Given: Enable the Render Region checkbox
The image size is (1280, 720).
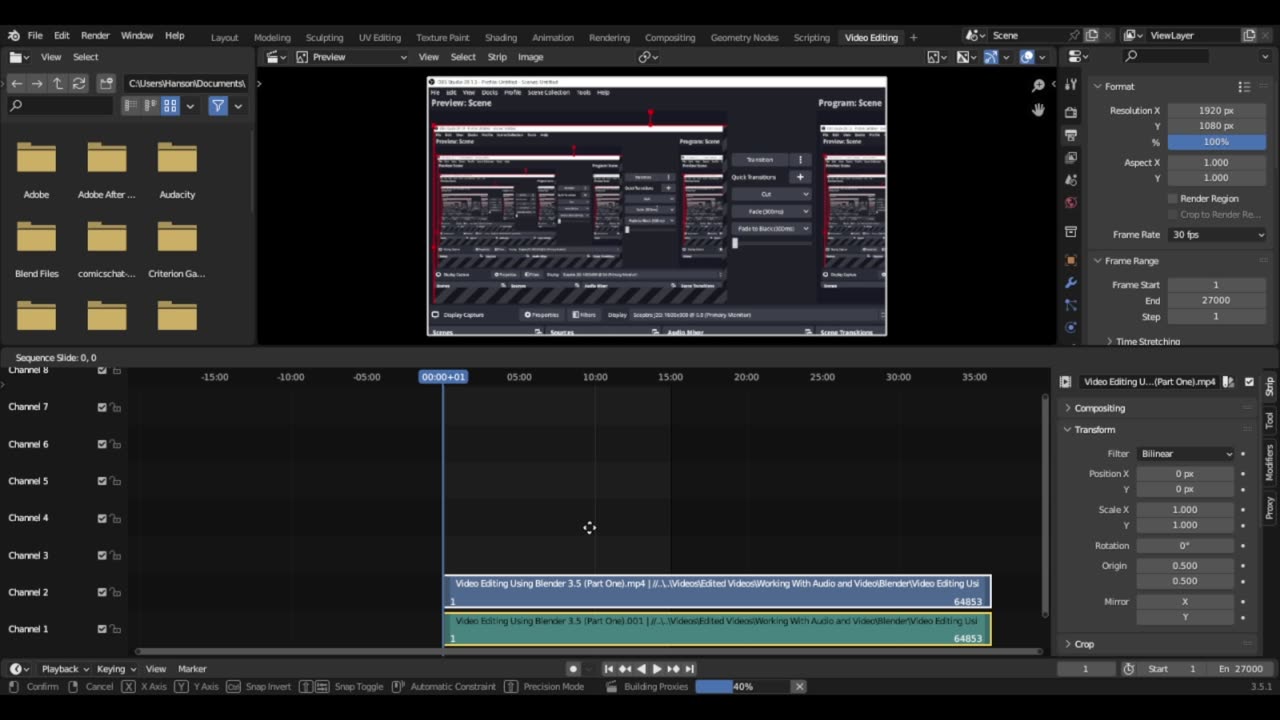Looking at the screenshot, I should click(1173, 198).
